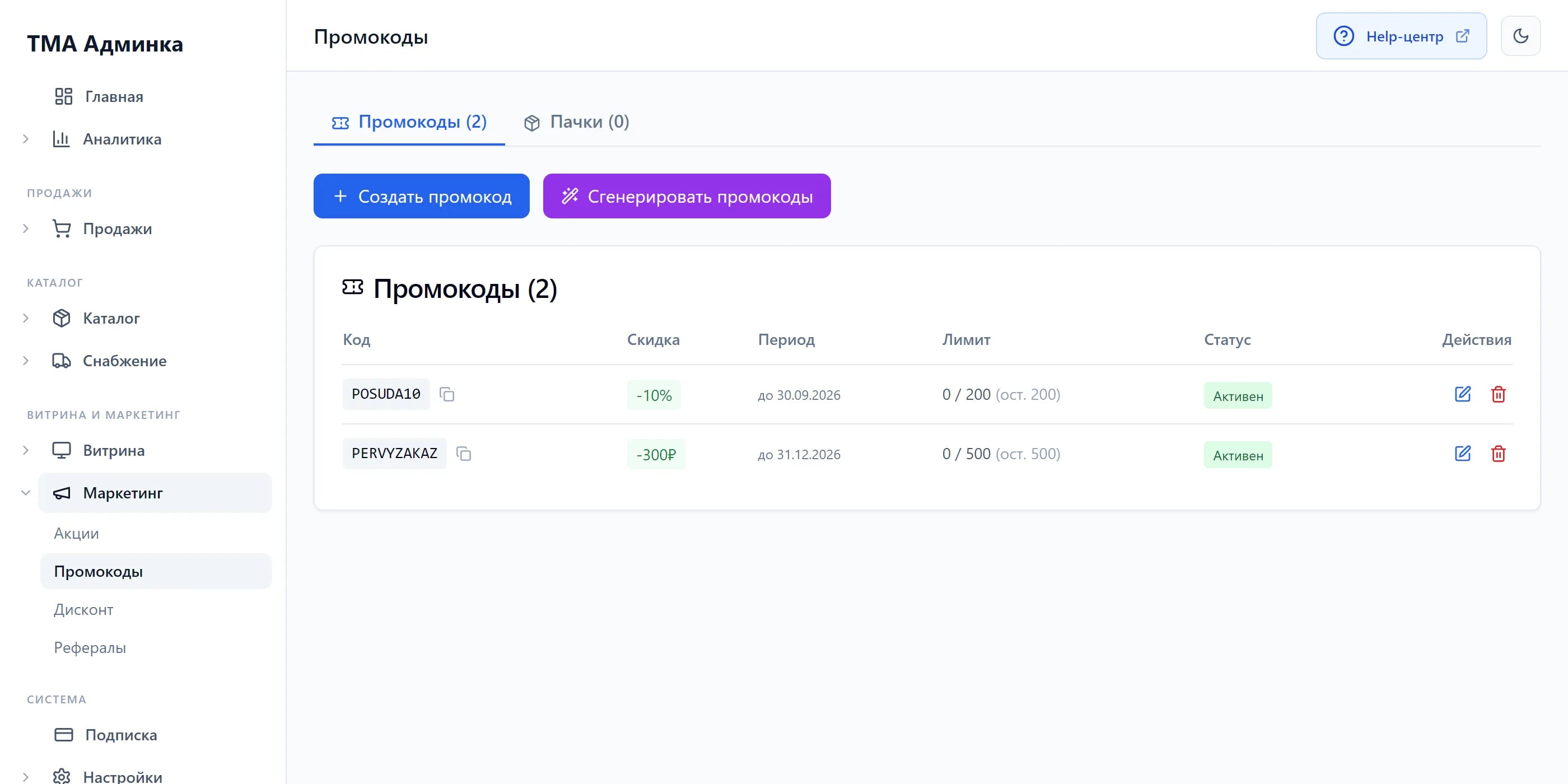Screen dimensions: 1568x784
Task: Click the Подписка card icon
Action: (64, 735)
